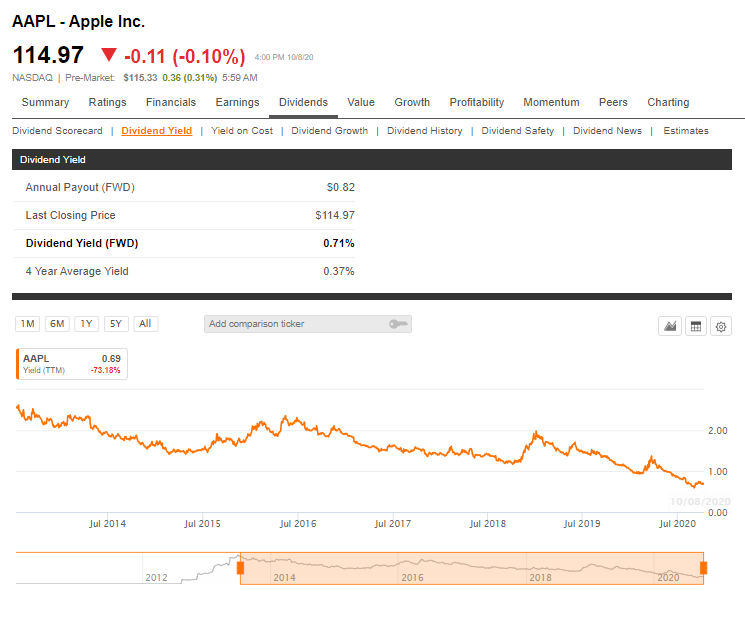Click the key icon in comparison field
Viewport: 745px width, 619px height.
(x=398, y=324)
